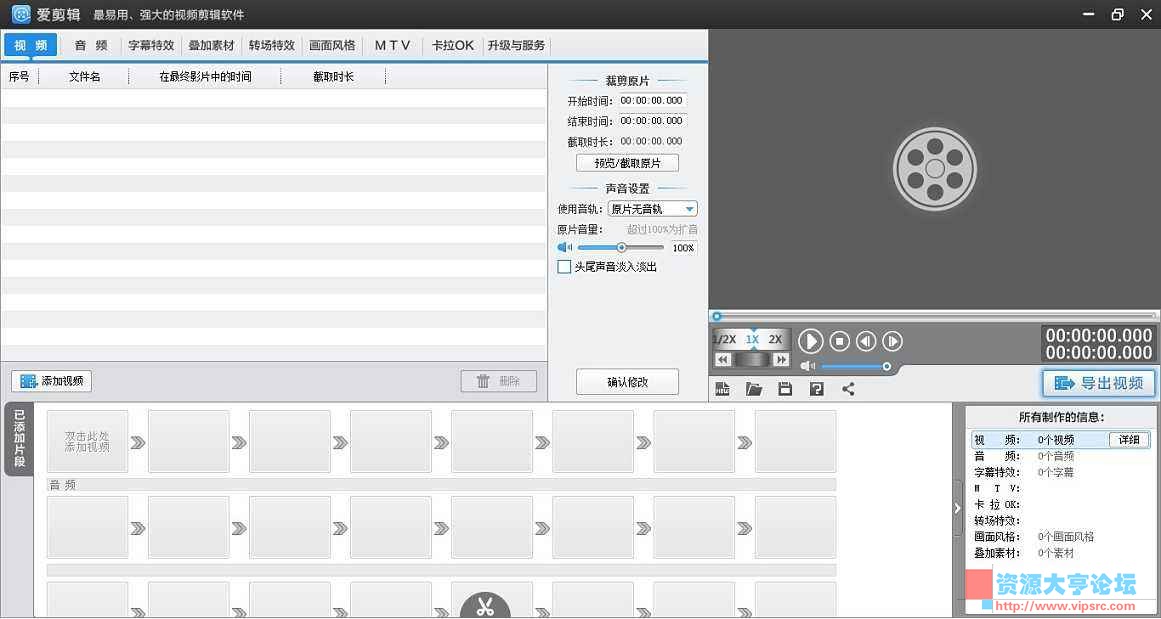Click the fast-forward double-arrow button
This screenshot has width=1161, height=619.
[780, 359]
